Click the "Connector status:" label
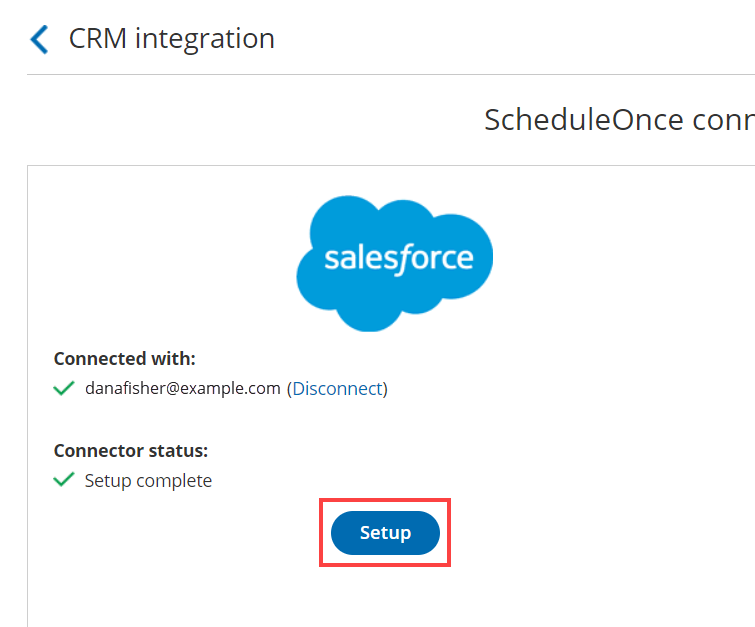This screenshot has height=627, width=755. [131, 450]
